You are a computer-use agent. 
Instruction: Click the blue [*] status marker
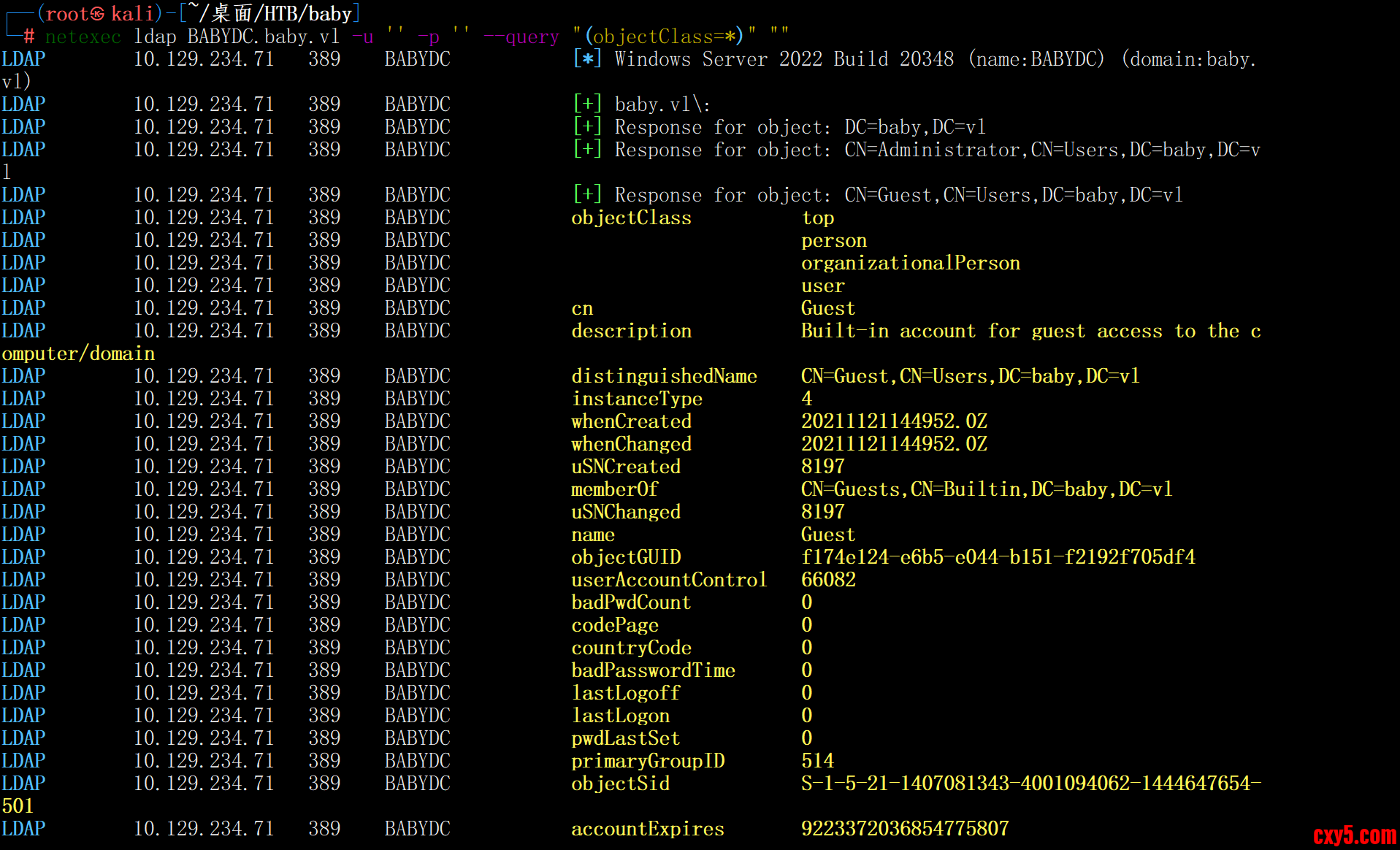[x=587, y=59]
